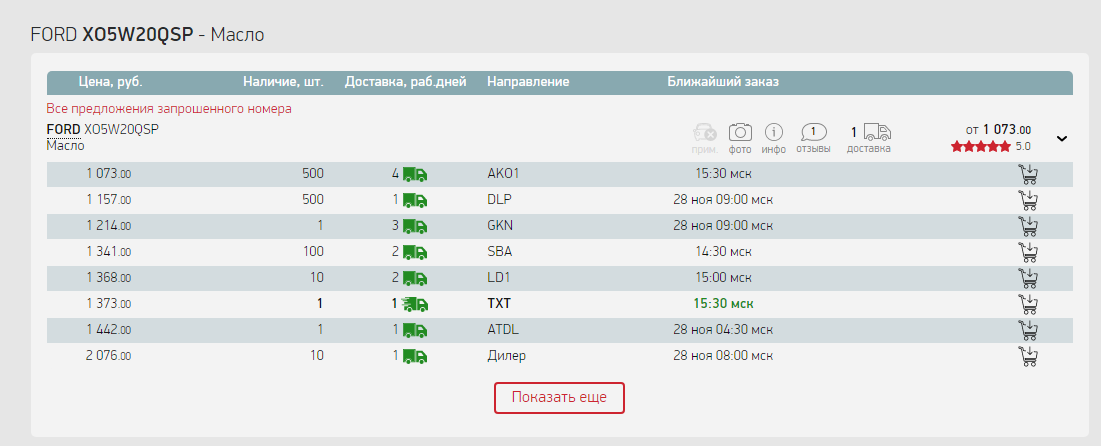Select the price 1 373.00 cell
The image size is (1101, 446).
109,304
